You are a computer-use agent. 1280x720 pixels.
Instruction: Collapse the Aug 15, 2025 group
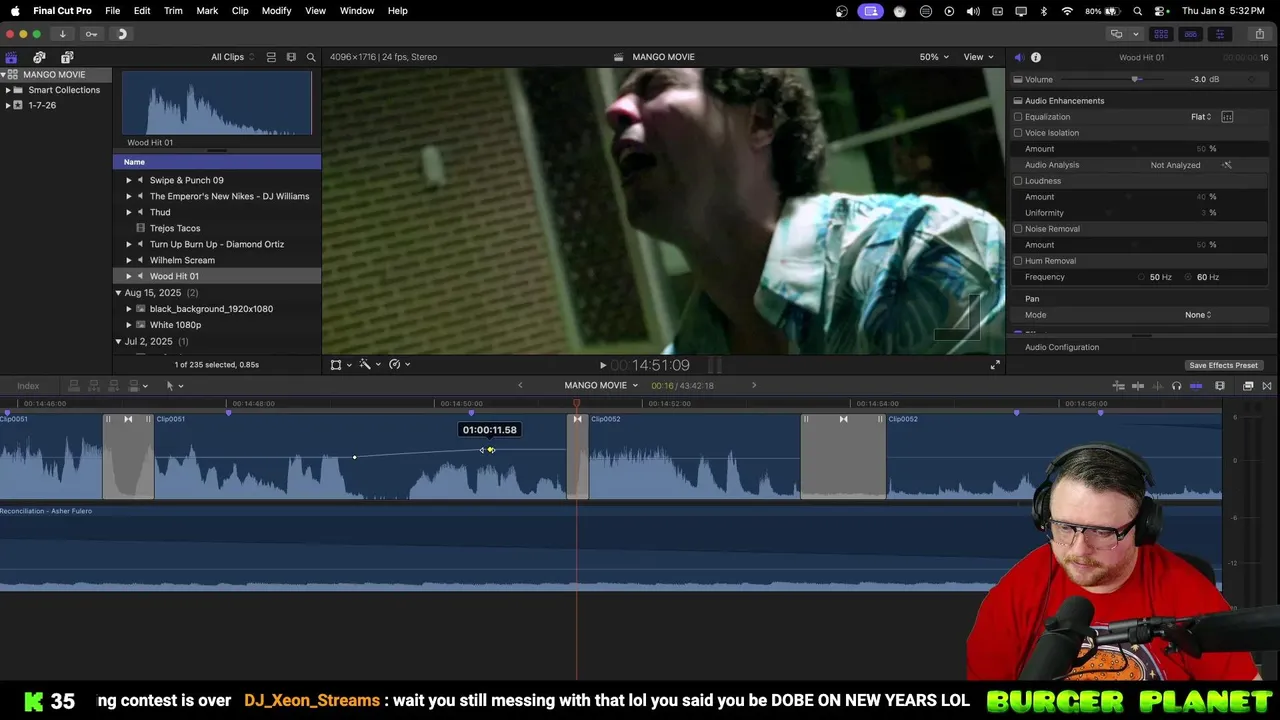pos(118,293)
